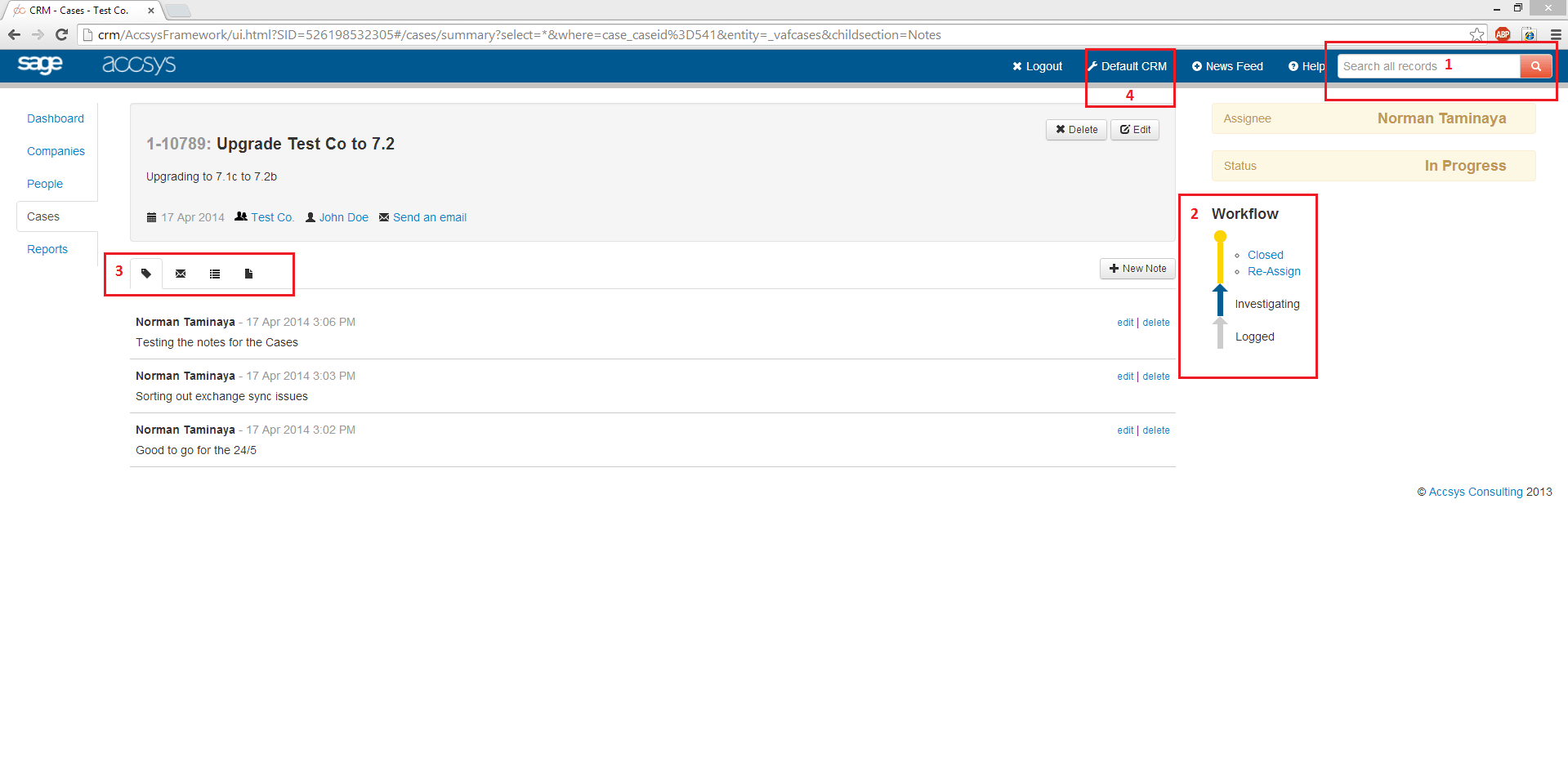The width and height of the screenshot is (1568, 780).
Task: Click the note text 'Good to go for the 24/5'
Action: [196, 450]
